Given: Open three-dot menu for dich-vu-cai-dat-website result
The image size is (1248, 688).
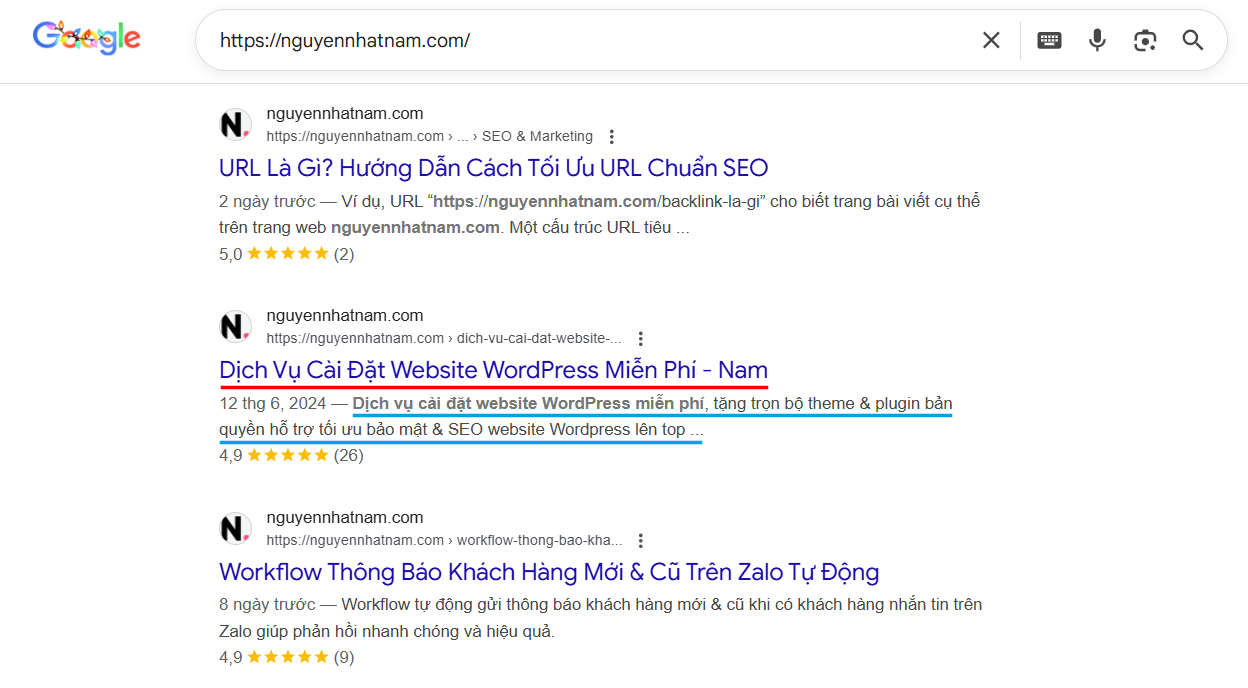Looking at the screenshot, I should (x=641, y=339).
